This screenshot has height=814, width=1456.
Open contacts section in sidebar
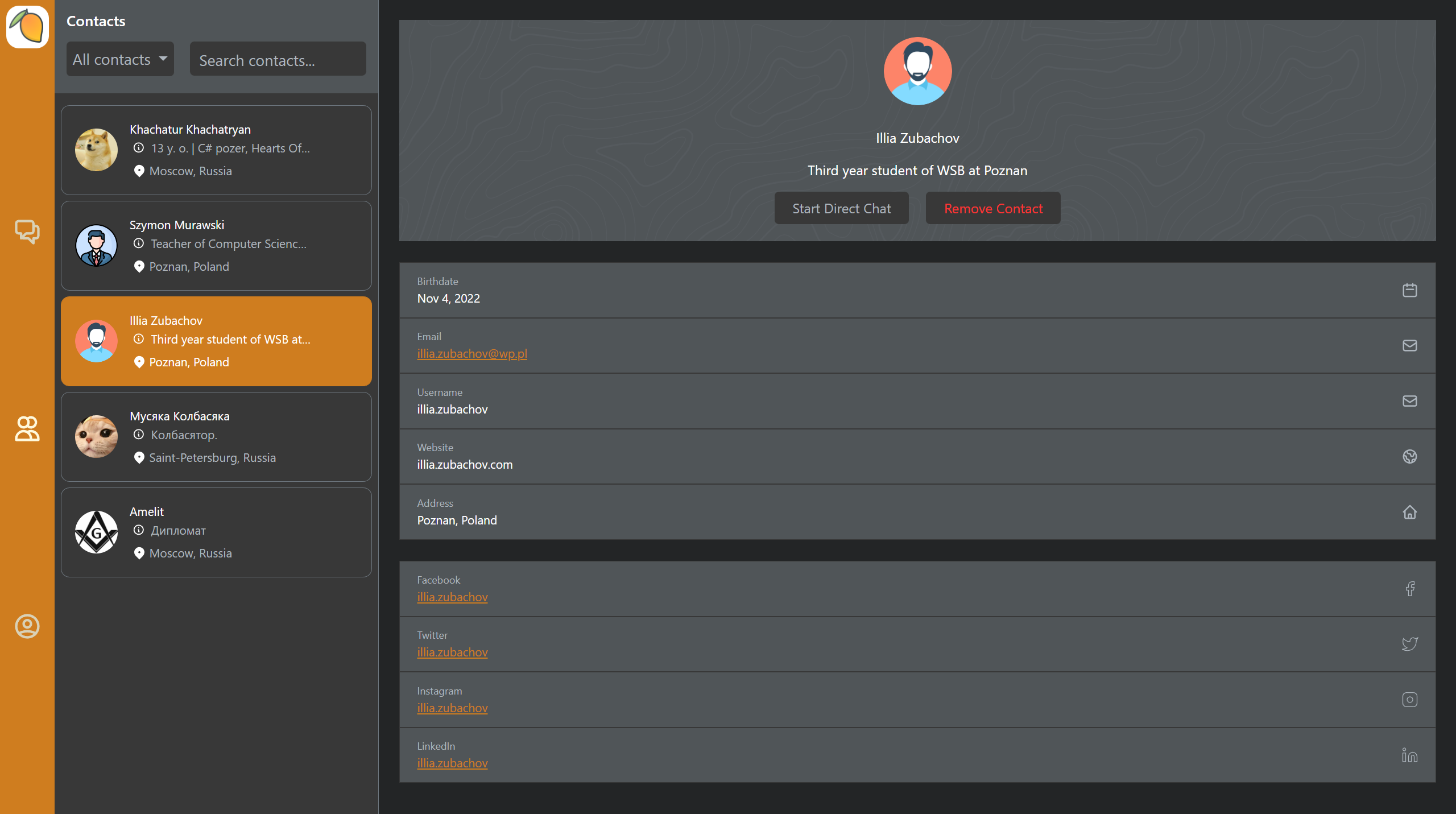(27, 429)
